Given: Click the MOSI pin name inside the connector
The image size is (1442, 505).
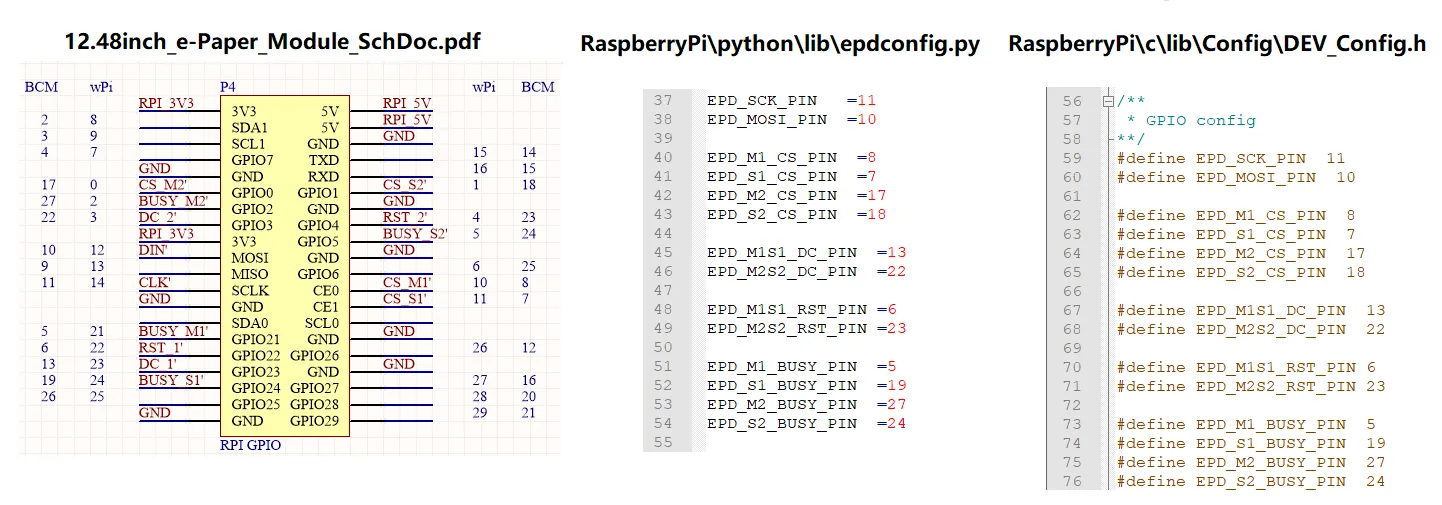Looking at the screenshot, I should (248, 258).
